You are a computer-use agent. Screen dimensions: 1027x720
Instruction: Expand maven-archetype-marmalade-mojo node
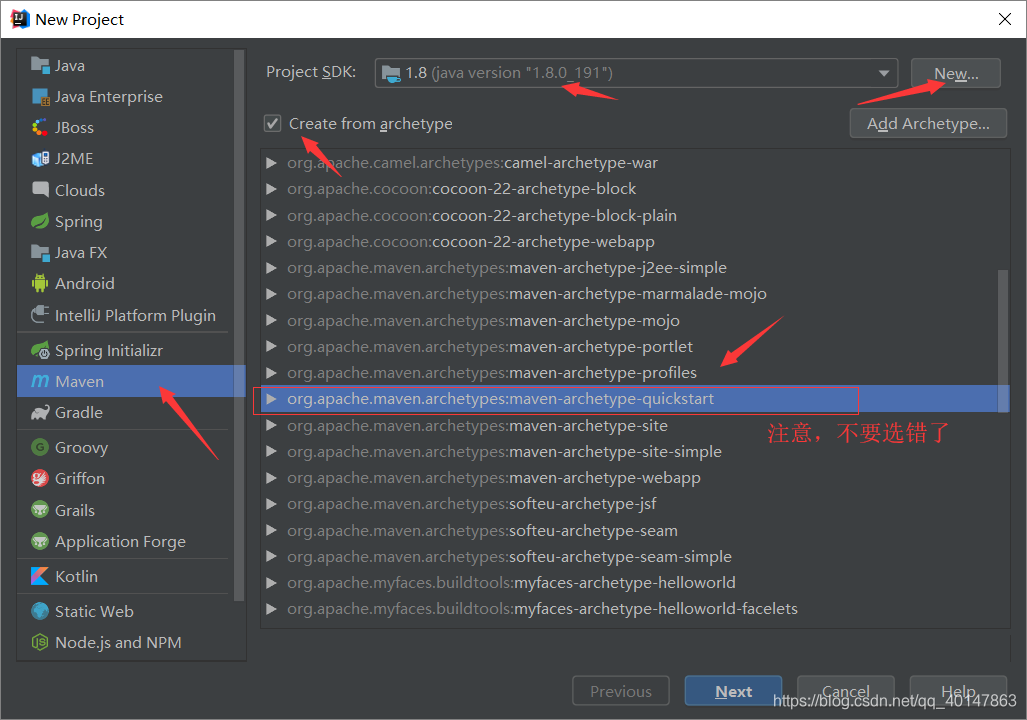pos(271,294)
